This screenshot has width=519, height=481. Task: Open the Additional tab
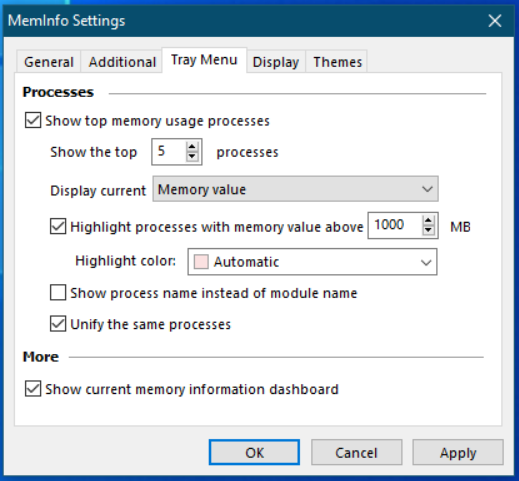pyautogui.click(x=122, y=62)
